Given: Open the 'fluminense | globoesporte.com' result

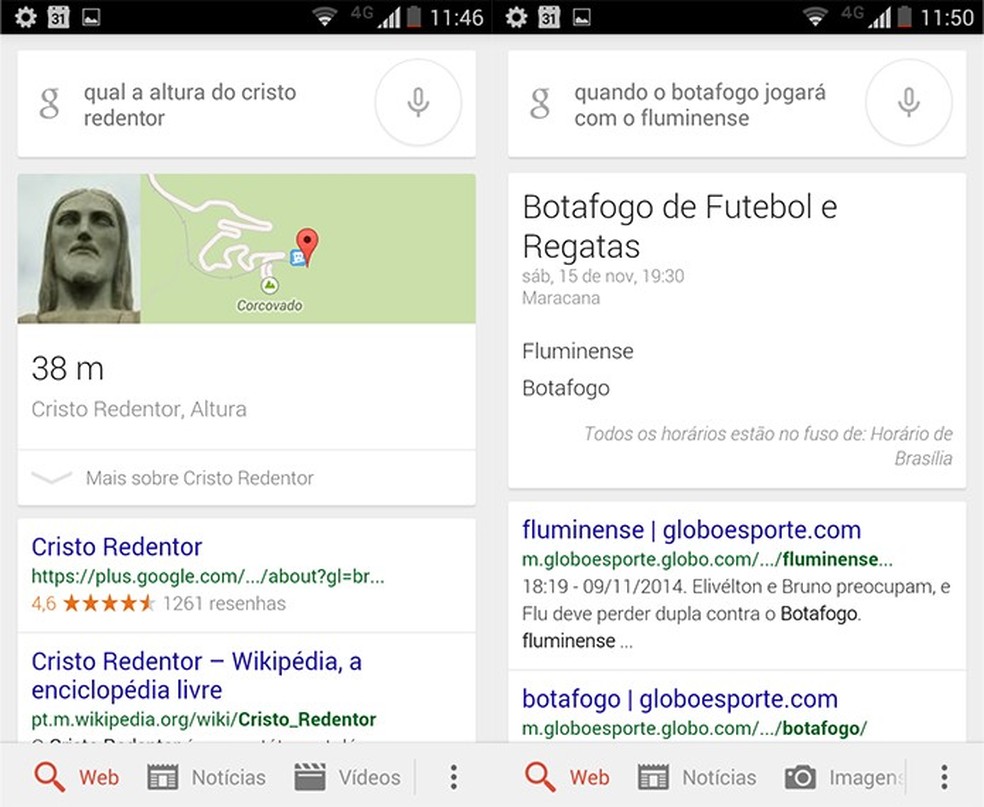Looking at the screenshot, I should [692, 529].
